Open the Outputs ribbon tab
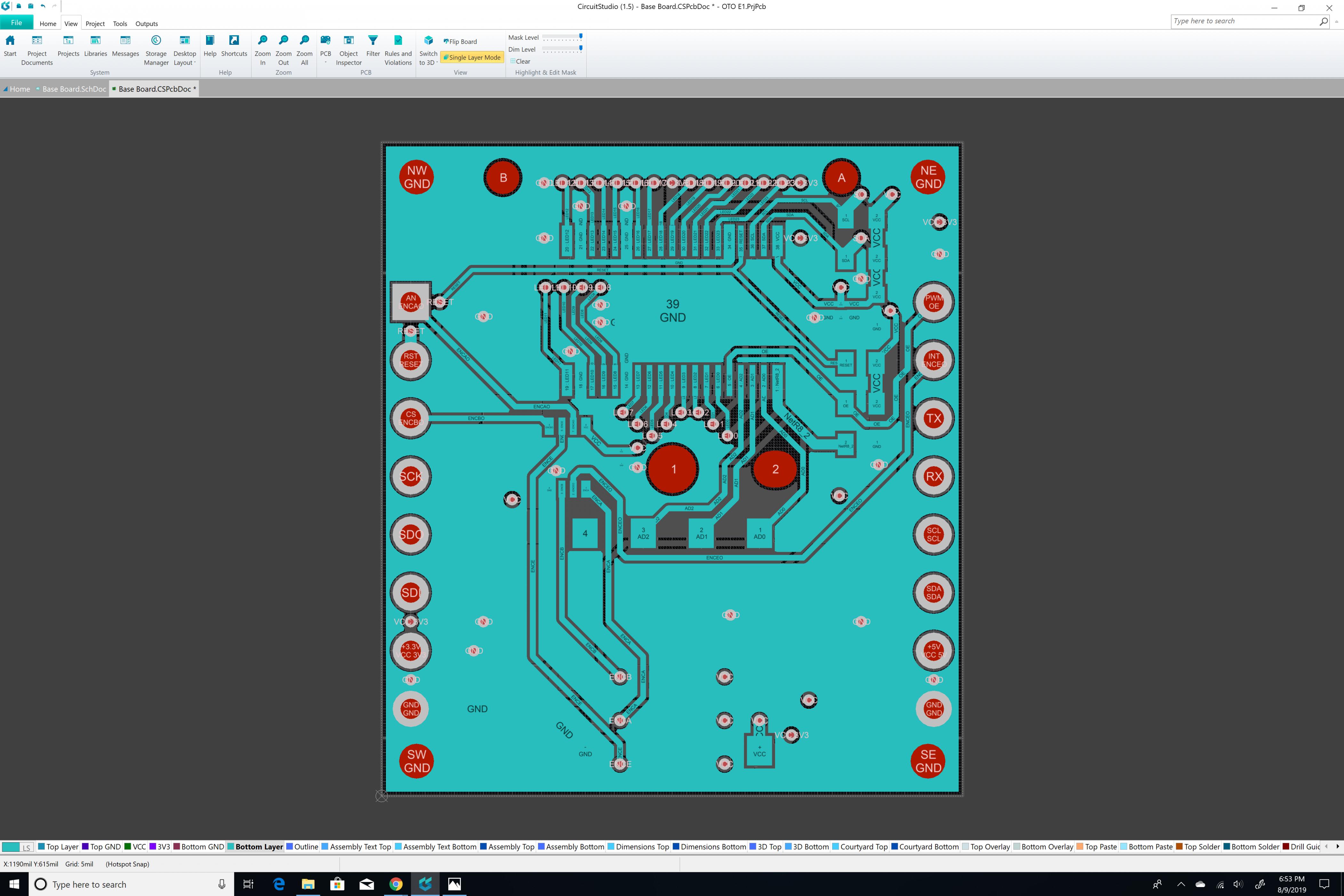This screenshot has width=1344, height=896. pos(146,23)
